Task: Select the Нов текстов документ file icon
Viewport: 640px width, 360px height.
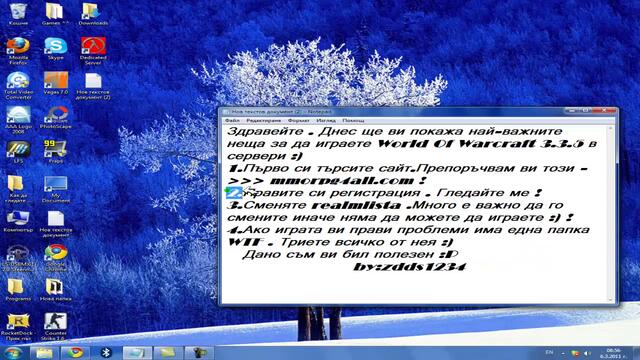Action: tap(56, 224)
